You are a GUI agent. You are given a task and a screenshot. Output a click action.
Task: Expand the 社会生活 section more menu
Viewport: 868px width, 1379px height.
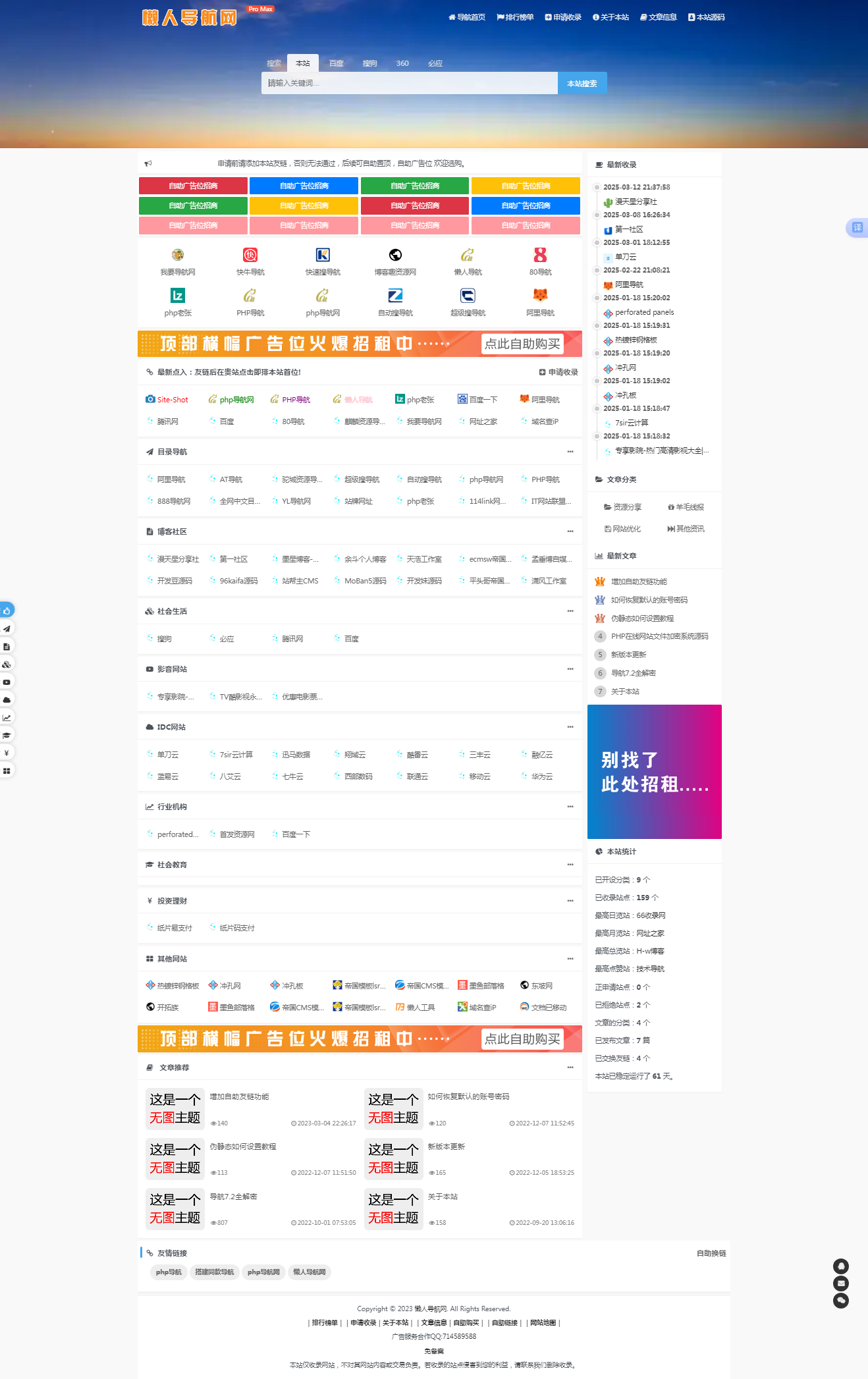570,611
